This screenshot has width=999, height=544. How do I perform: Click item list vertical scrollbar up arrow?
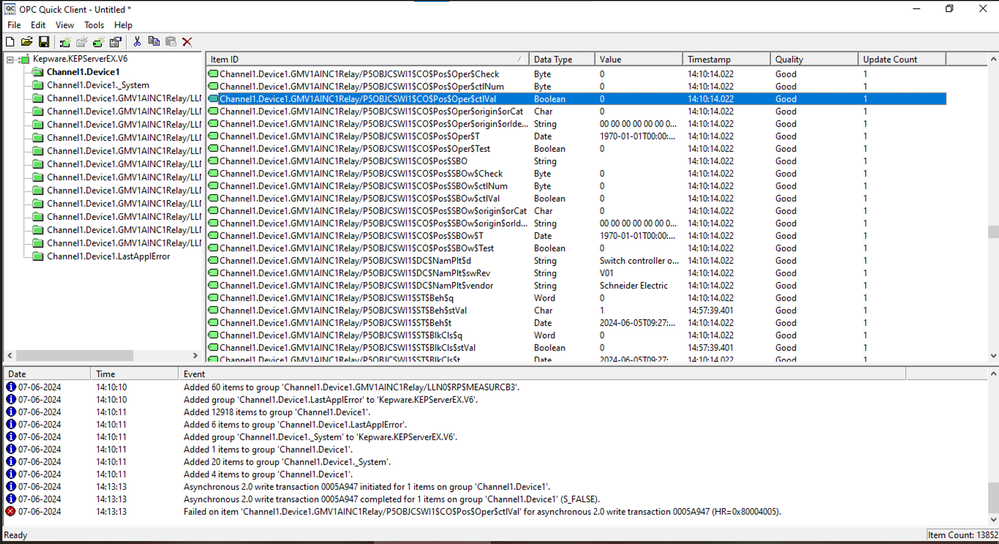[x=993, y=59]
